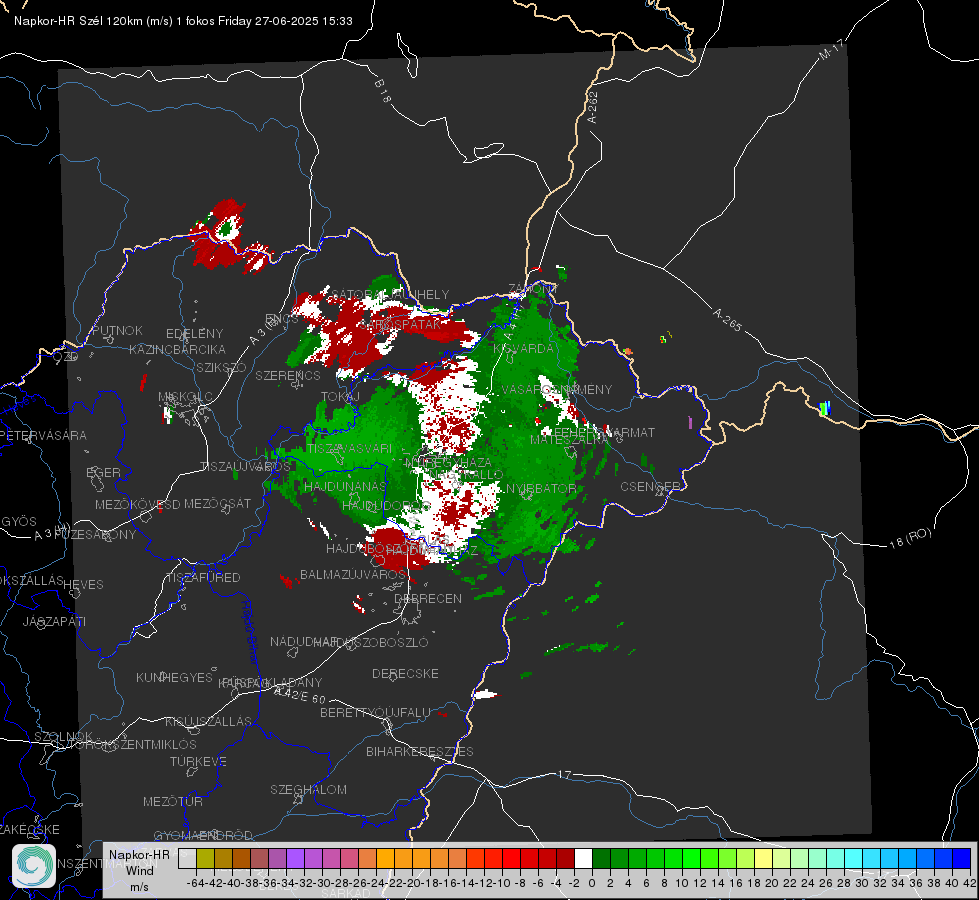The image size is (979, 900).
Task: Select the BIHARKERESZTES label
Action: (420, 751)
